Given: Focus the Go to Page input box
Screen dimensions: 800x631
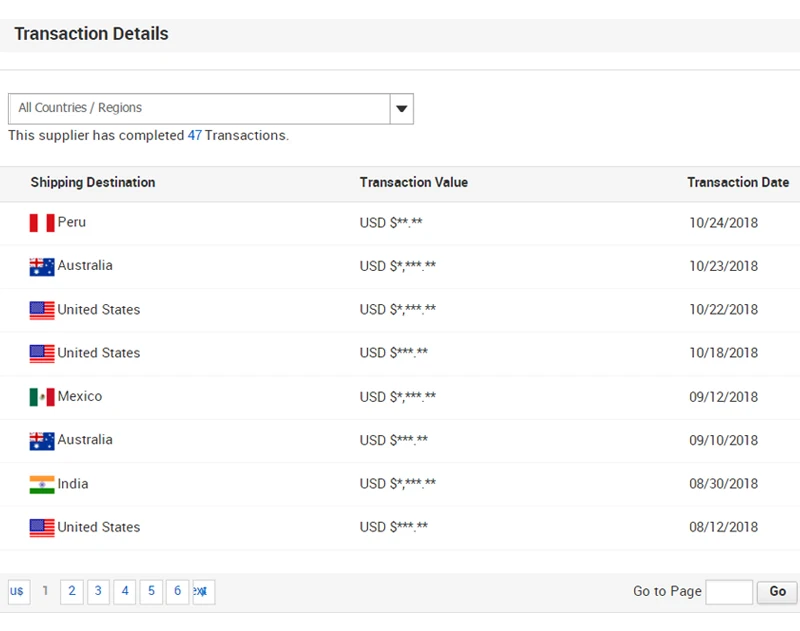Looking at the screenshot, I should coord(729,592).
